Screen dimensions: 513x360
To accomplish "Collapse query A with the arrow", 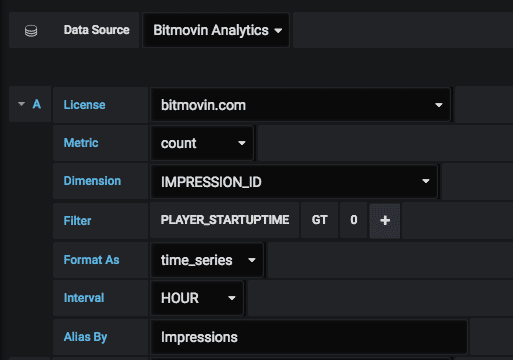I will [21, 104].
